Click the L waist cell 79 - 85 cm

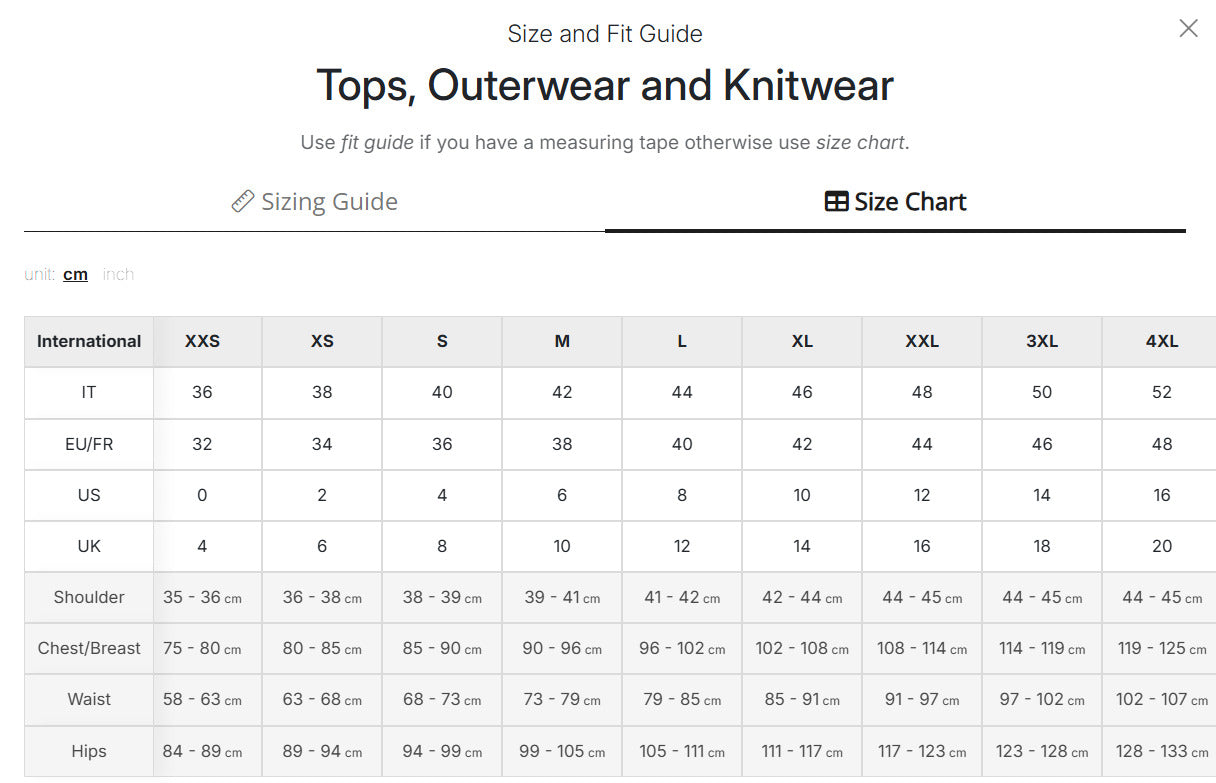(682, 699)
